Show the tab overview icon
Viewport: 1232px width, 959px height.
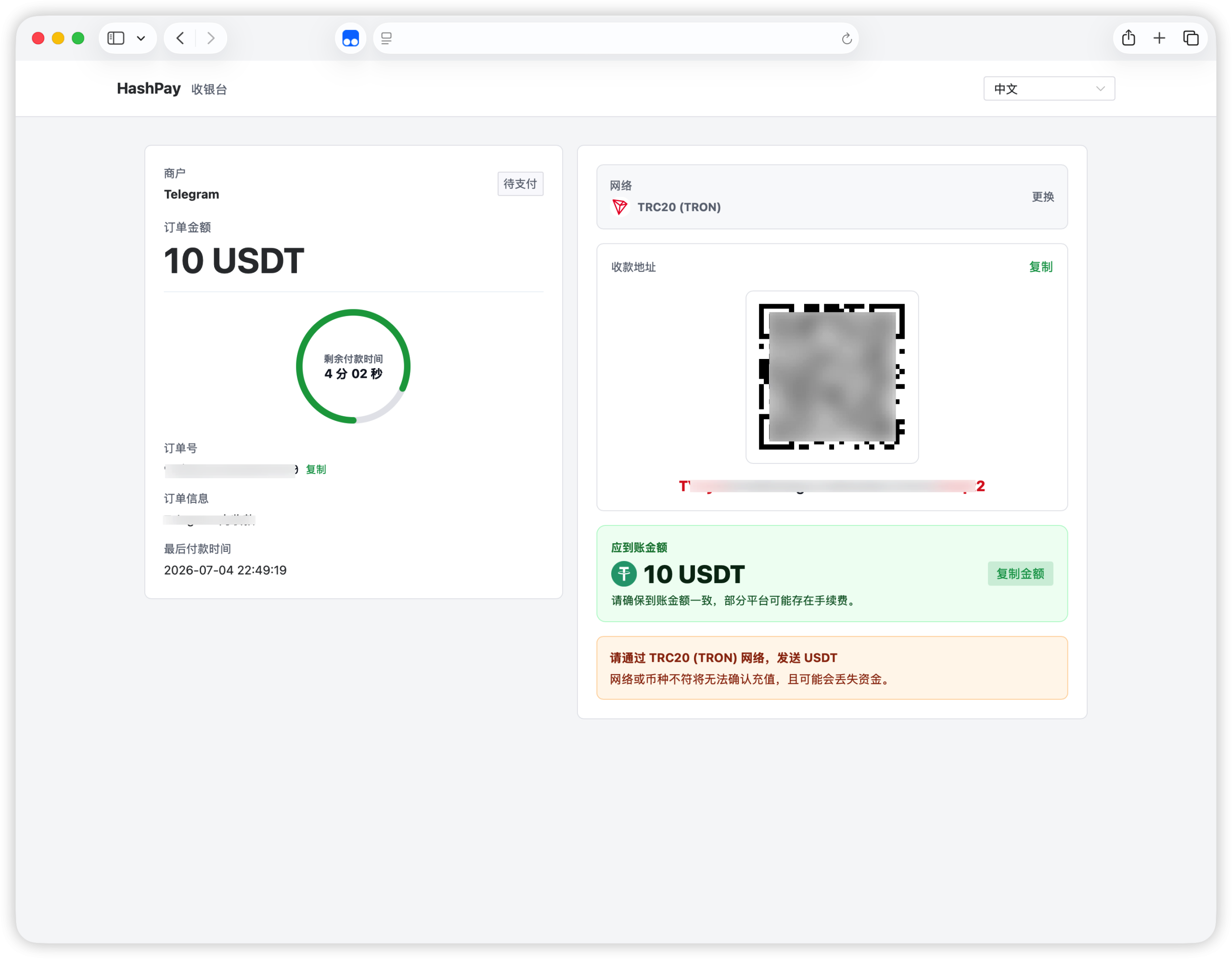tap(1191, 38)
